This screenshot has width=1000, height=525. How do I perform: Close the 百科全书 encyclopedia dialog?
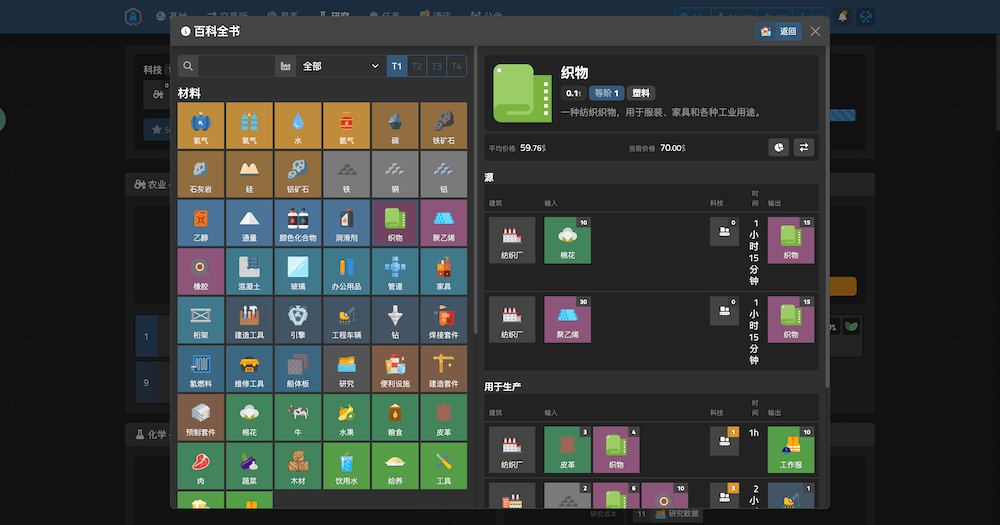click(815, 31)
